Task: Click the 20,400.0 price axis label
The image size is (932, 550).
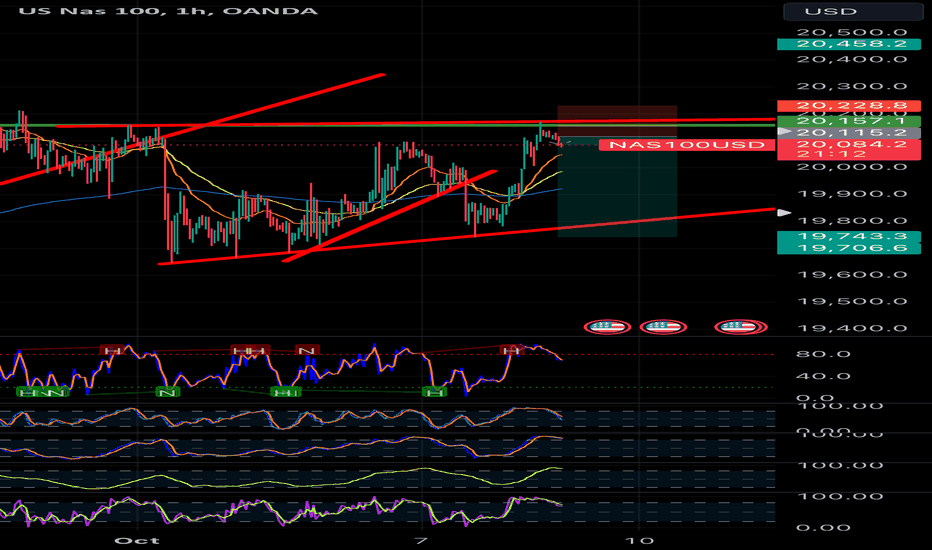Action: click(852, 59)
